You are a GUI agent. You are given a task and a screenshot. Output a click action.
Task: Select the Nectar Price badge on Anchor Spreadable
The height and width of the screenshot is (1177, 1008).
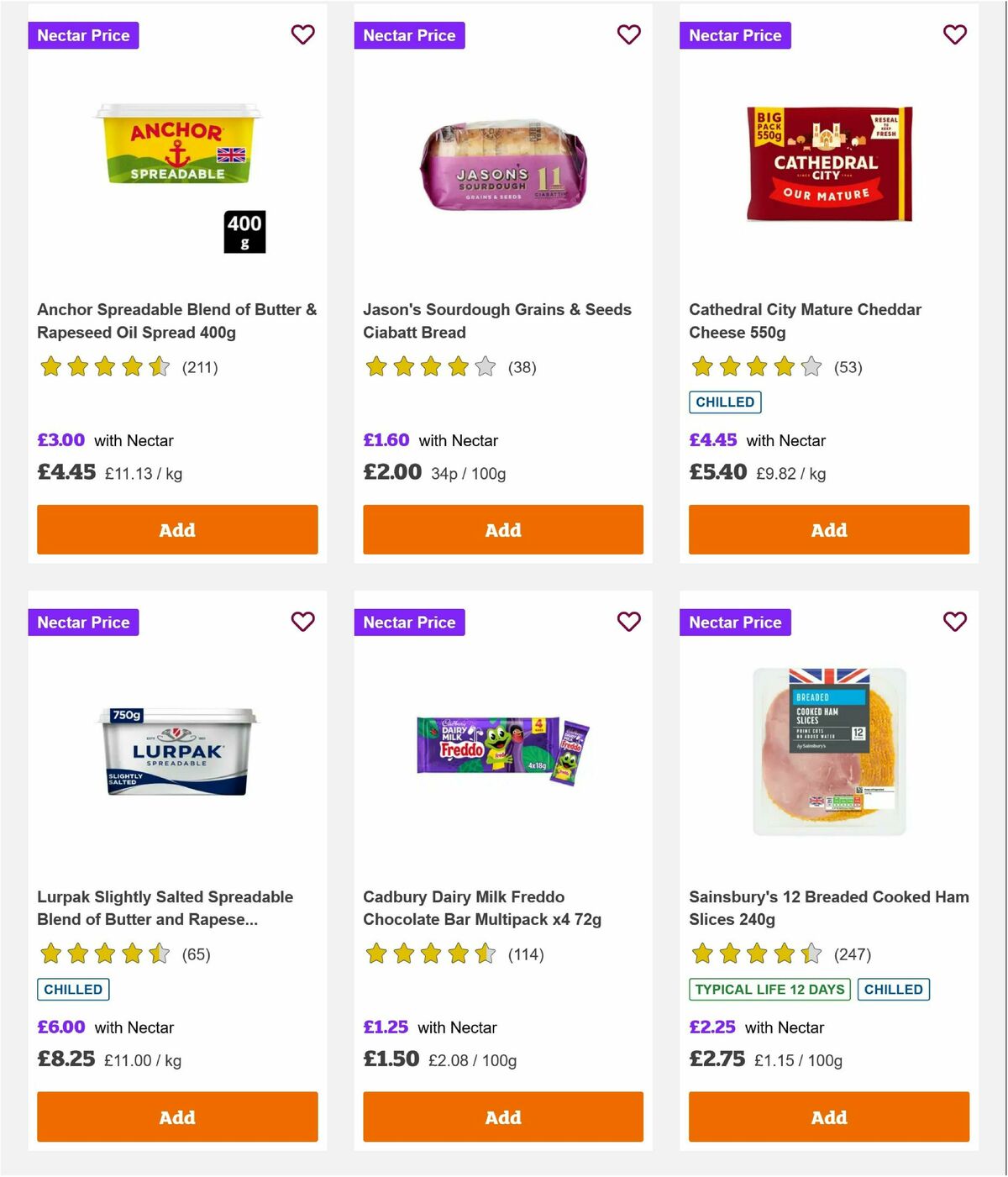click(x=83, y=35)
